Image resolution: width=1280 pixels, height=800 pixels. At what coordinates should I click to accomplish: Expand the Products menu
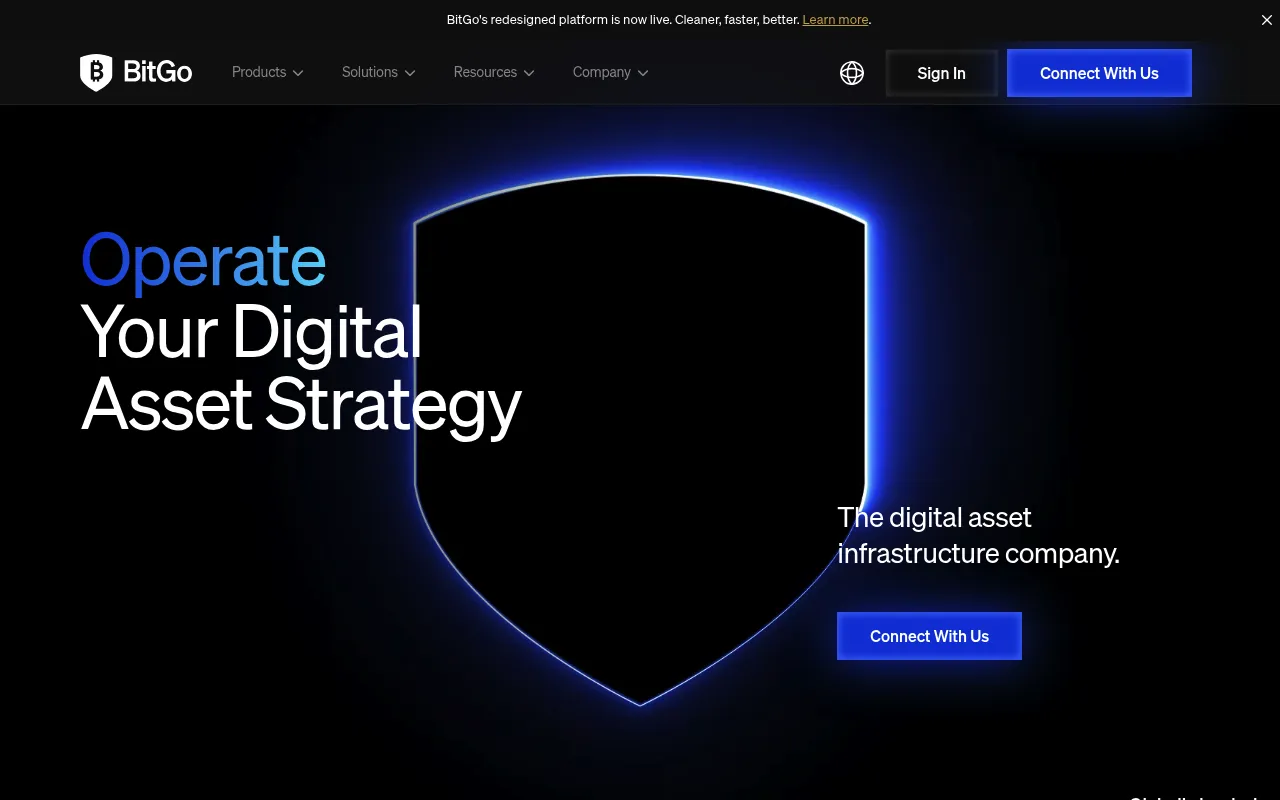(268, 72)
